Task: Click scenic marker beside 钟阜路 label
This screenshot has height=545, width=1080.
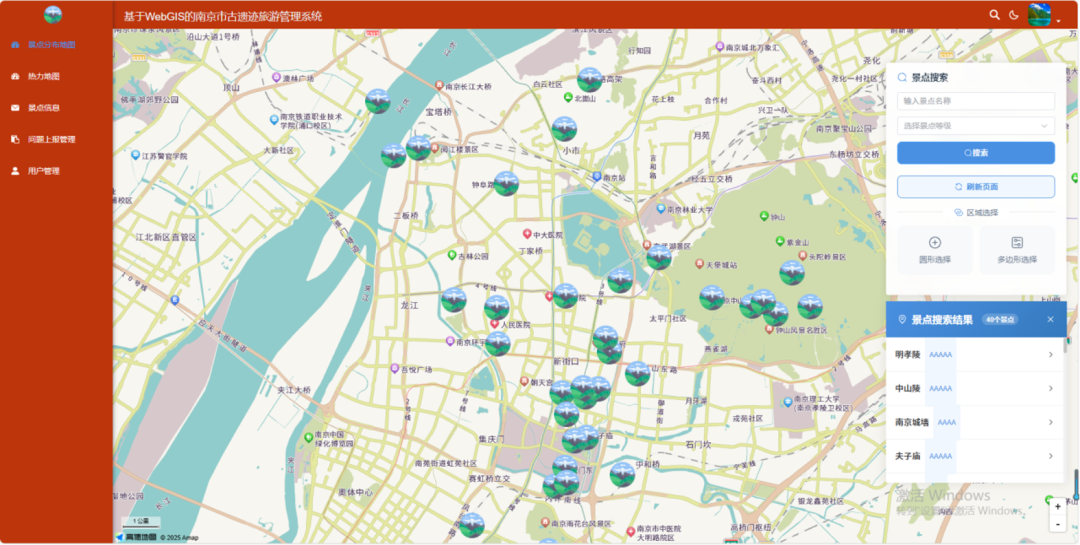Action: [506, 184]
